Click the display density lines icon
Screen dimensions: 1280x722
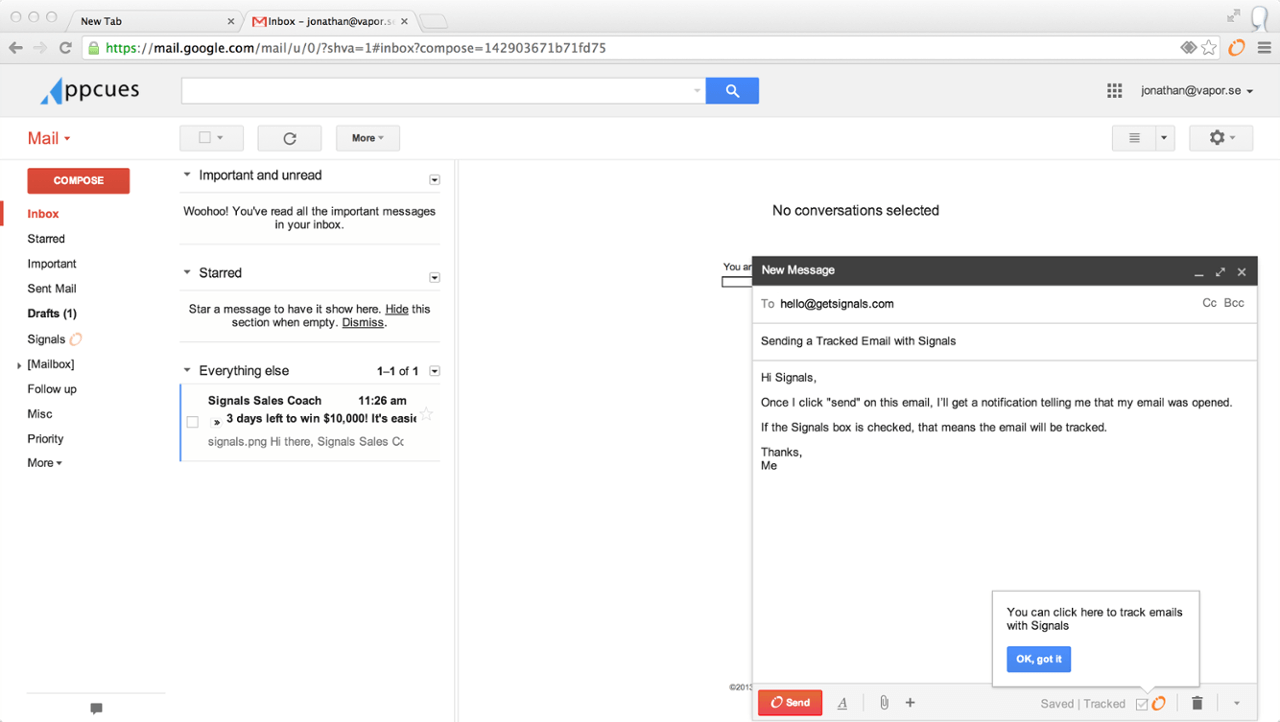point(1134,138)
